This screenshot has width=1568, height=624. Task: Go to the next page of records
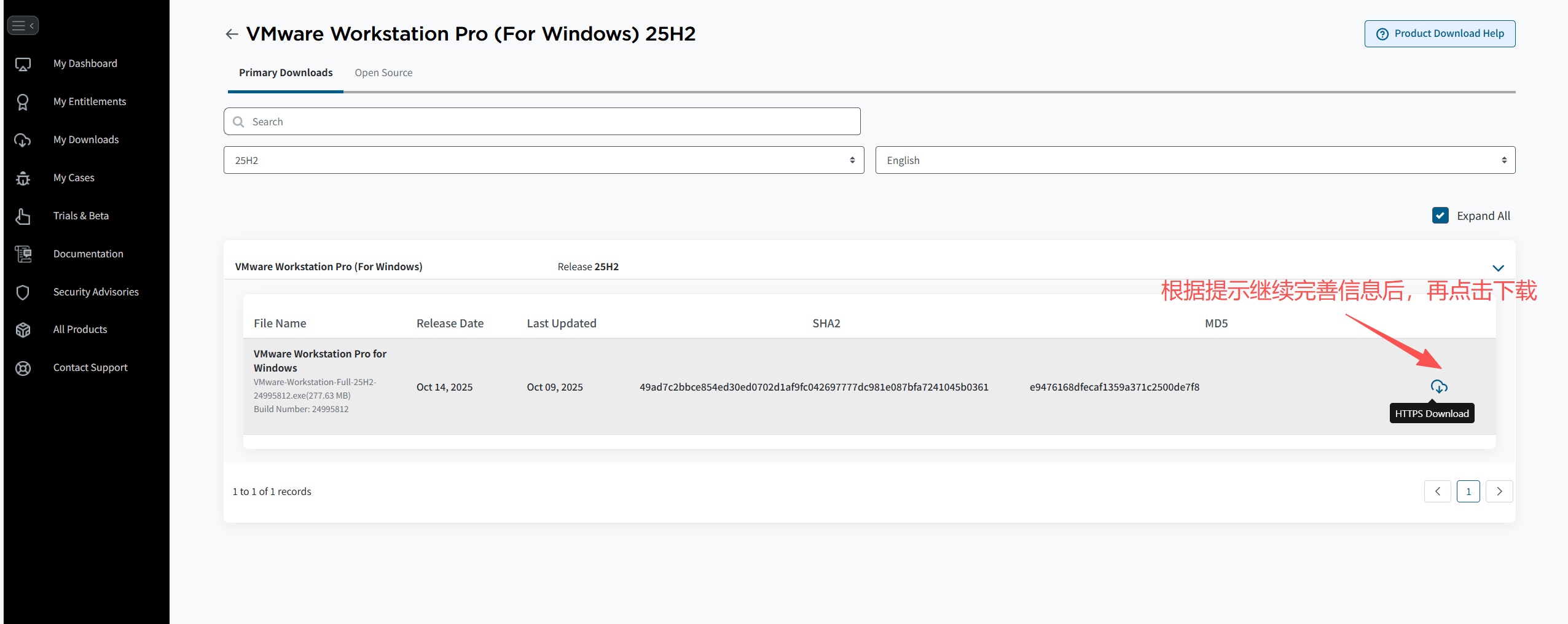click(x=1499, y=491)
